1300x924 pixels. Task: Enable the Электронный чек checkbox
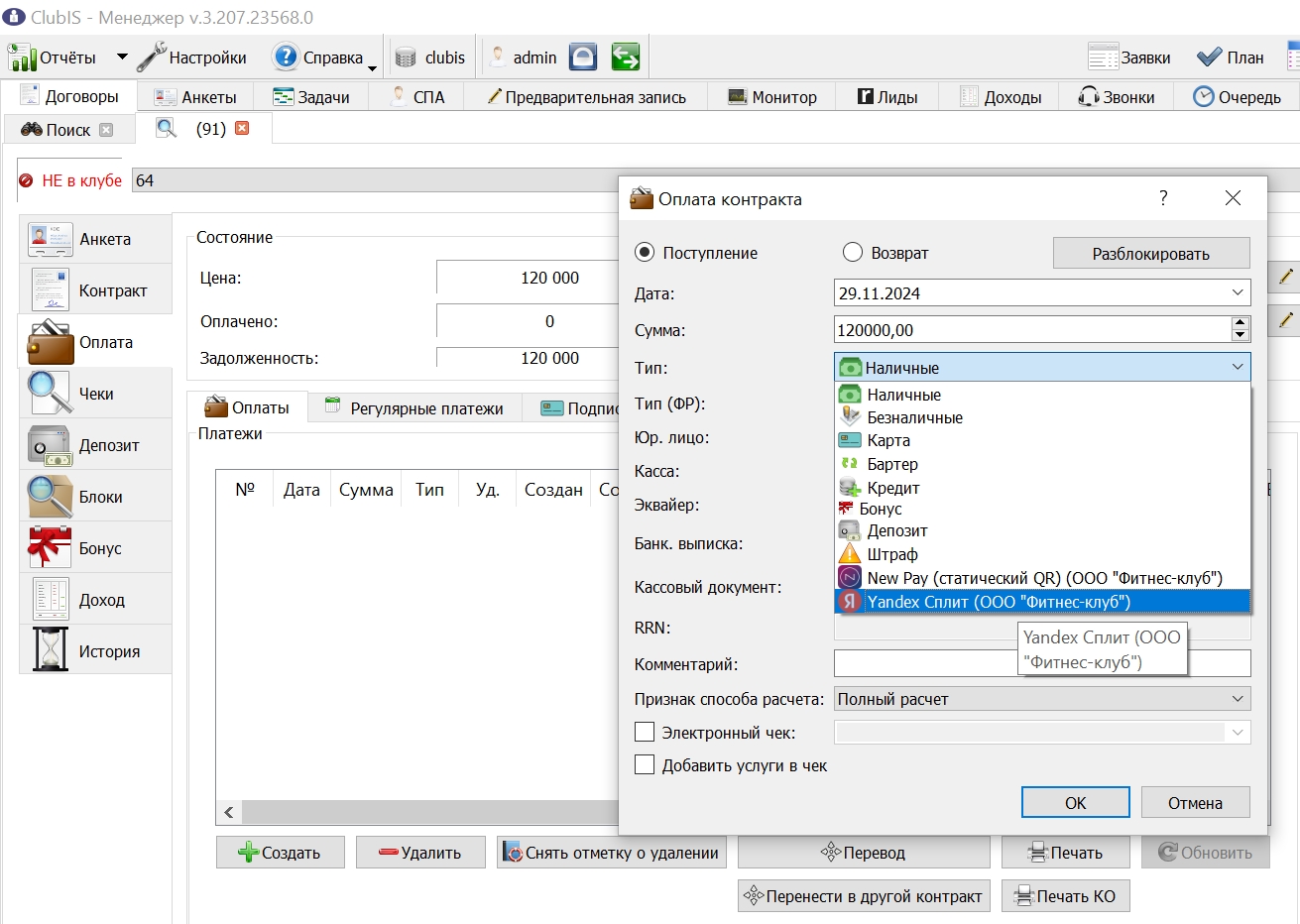[645, 733]
